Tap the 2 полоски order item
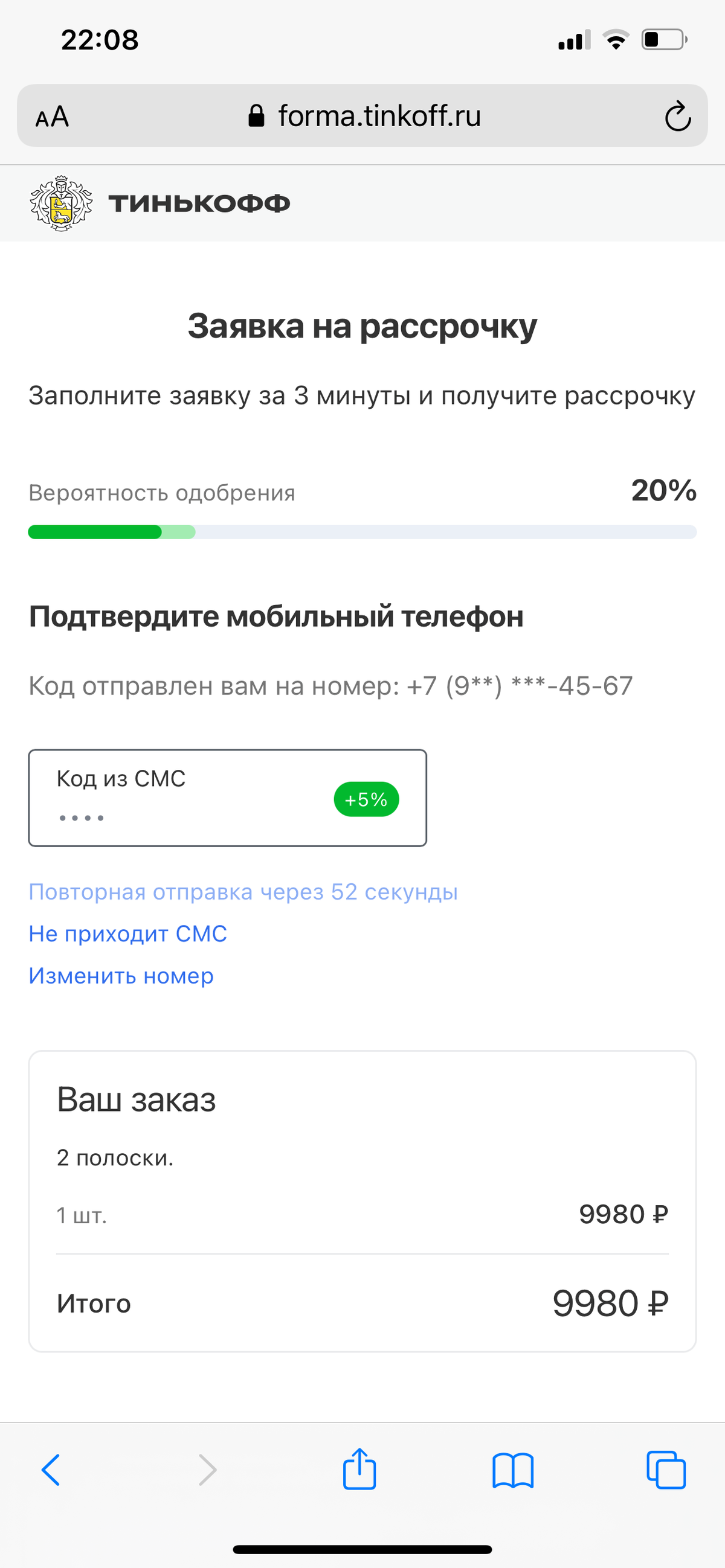 pyautogui.click(x=115, y=1158)
